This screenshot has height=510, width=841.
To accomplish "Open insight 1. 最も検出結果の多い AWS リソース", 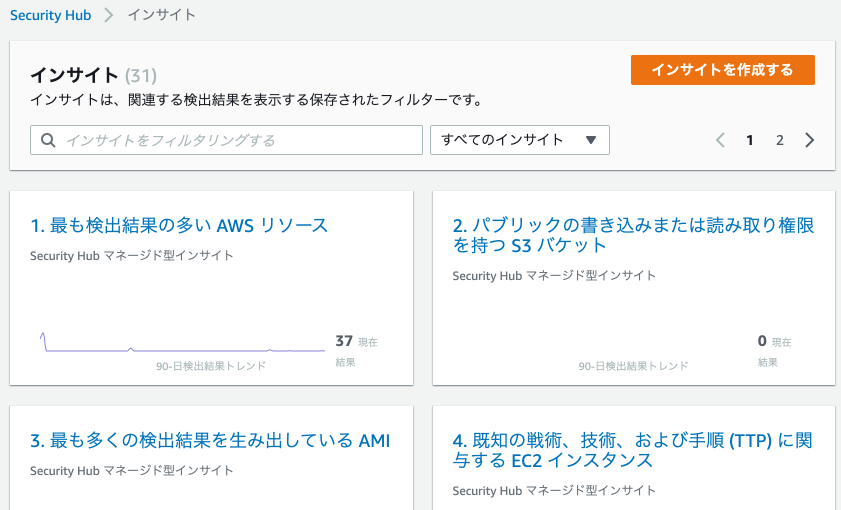I will (x=179, y=226).
